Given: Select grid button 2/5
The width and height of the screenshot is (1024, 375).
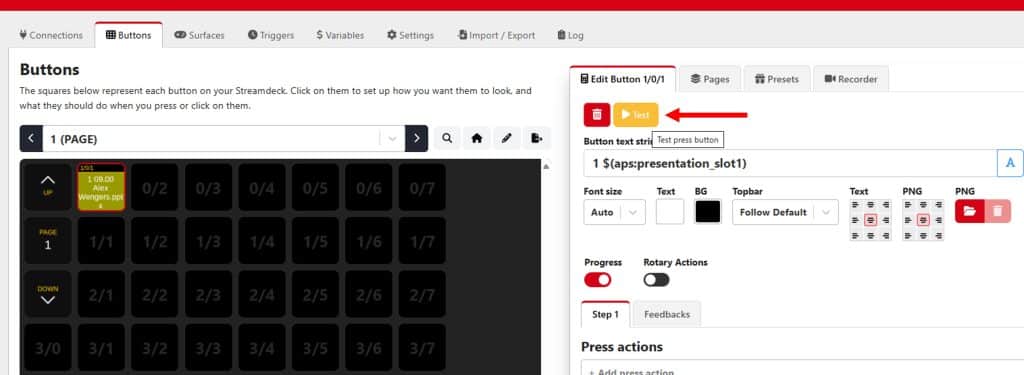Looking at the screenshot, I should point(315,294).
